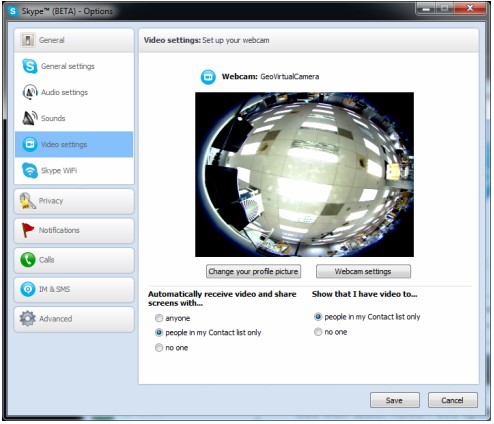Click the Skype logo beside General settings
The height and width of the screenshot is (424, 494).
(30, 66)
